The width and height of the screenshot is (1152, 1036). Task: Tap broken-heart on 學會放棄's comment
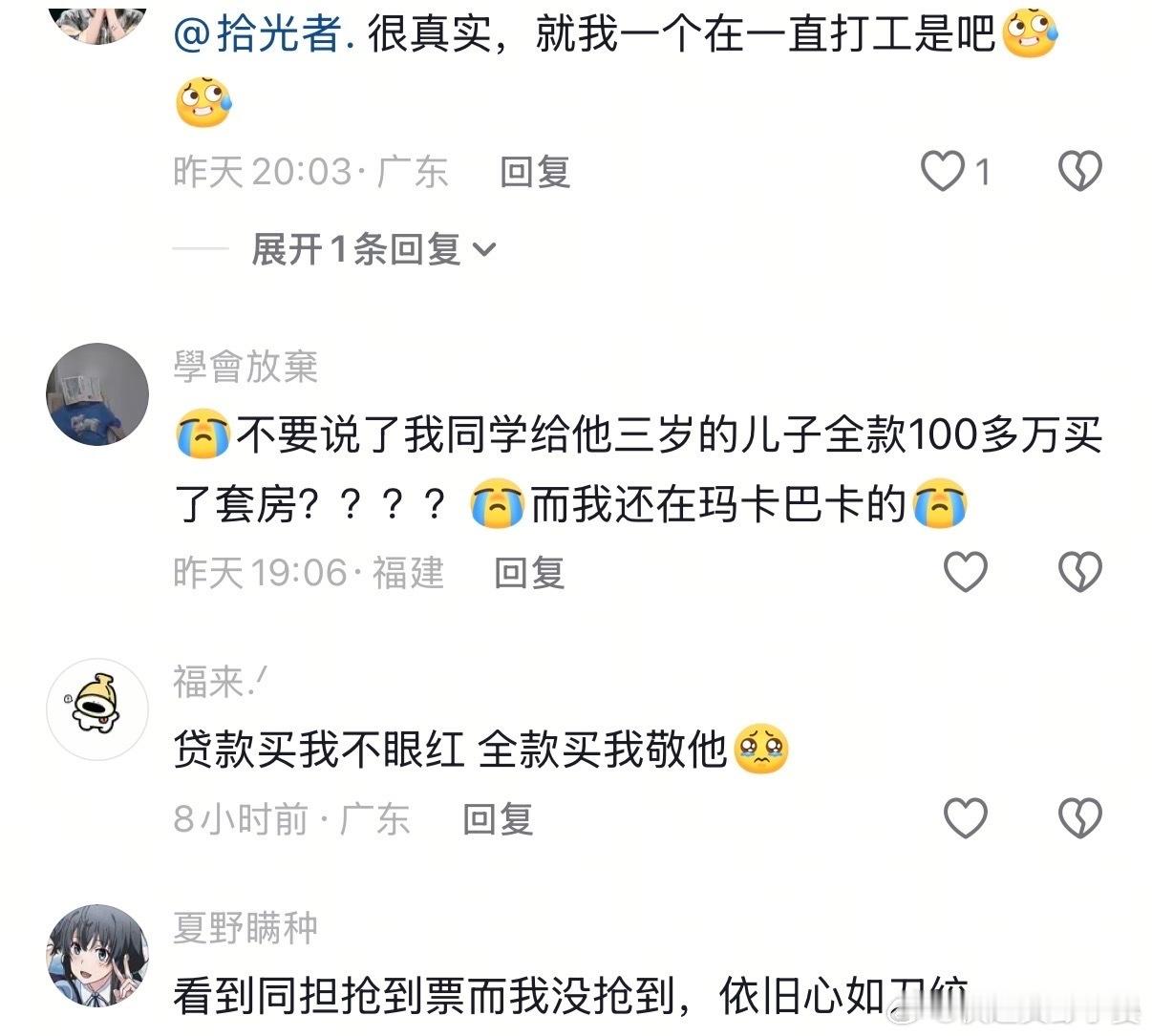(x=1080, y=572)
